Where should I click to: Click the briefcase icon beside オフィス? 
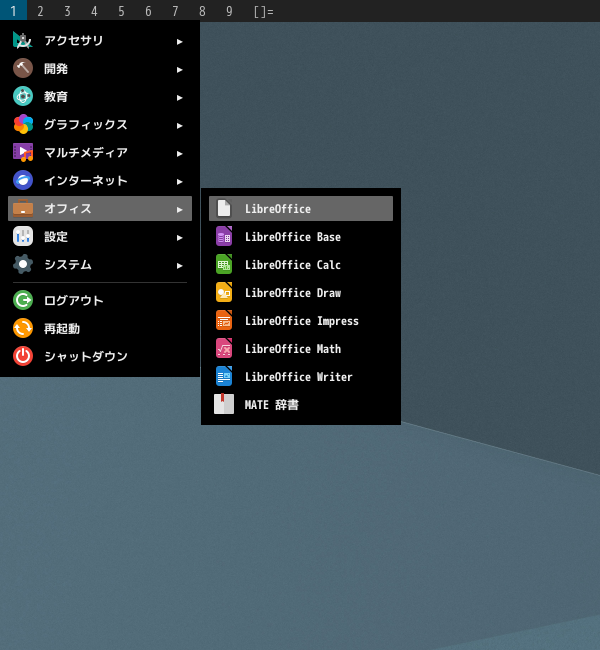pyautogui.click(x=23, y=209)
